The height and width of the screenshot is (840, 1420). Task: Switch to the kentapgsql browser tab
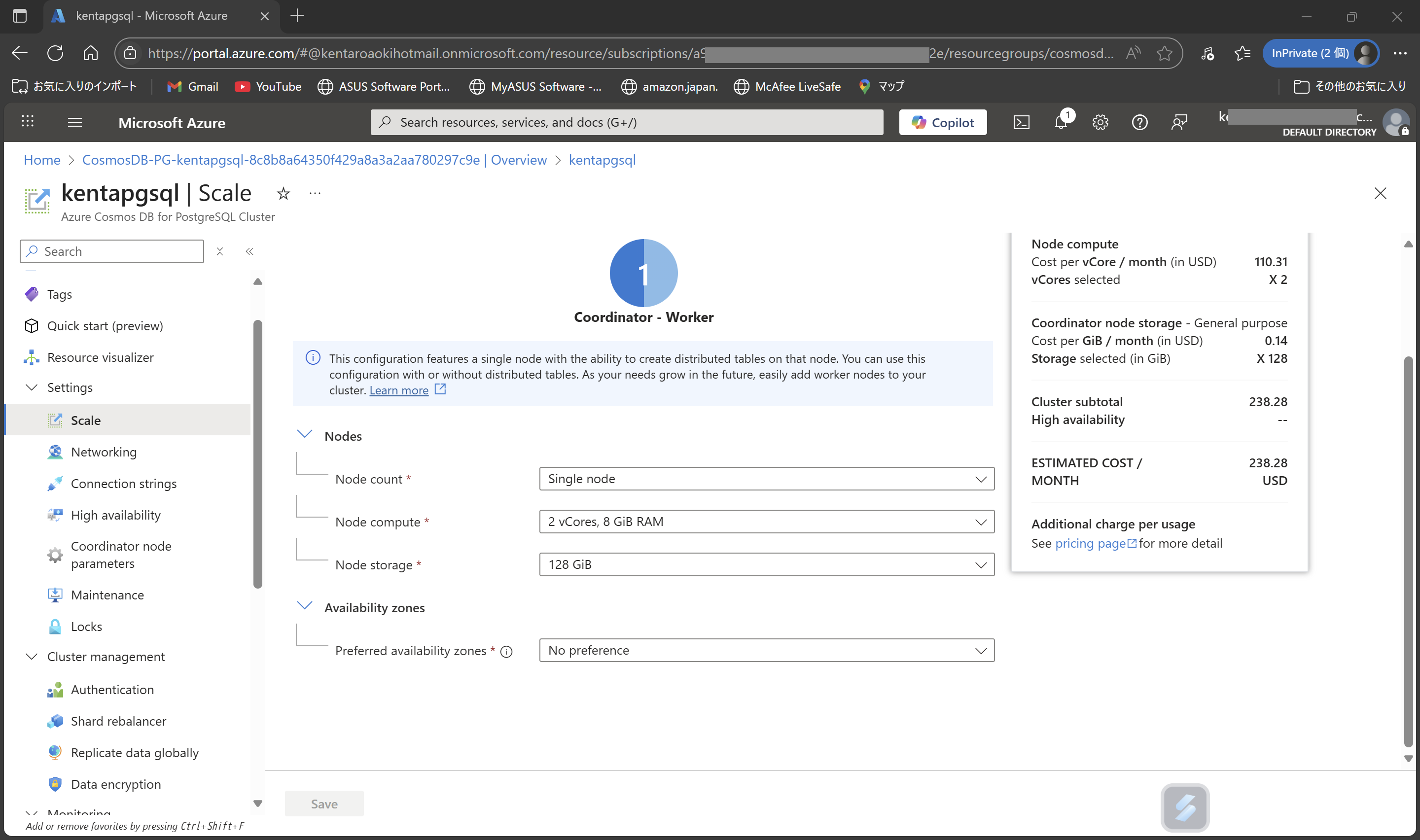[151, 16]
